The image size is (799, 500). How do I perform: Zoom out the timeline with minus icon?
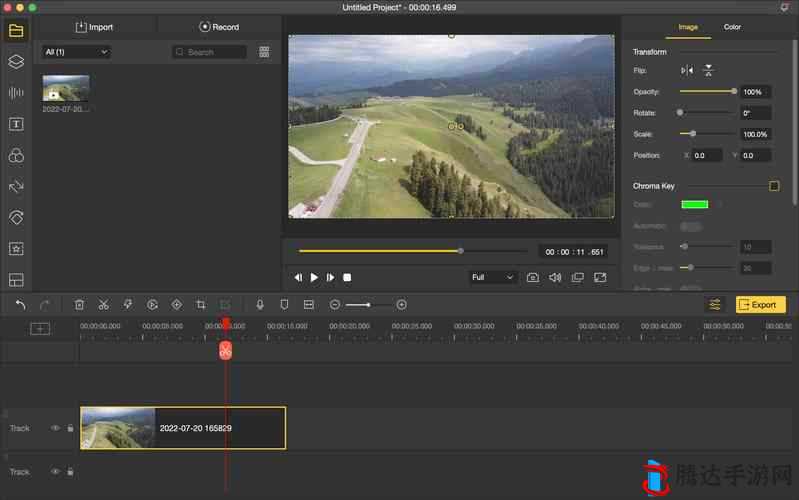click(335, 305)
